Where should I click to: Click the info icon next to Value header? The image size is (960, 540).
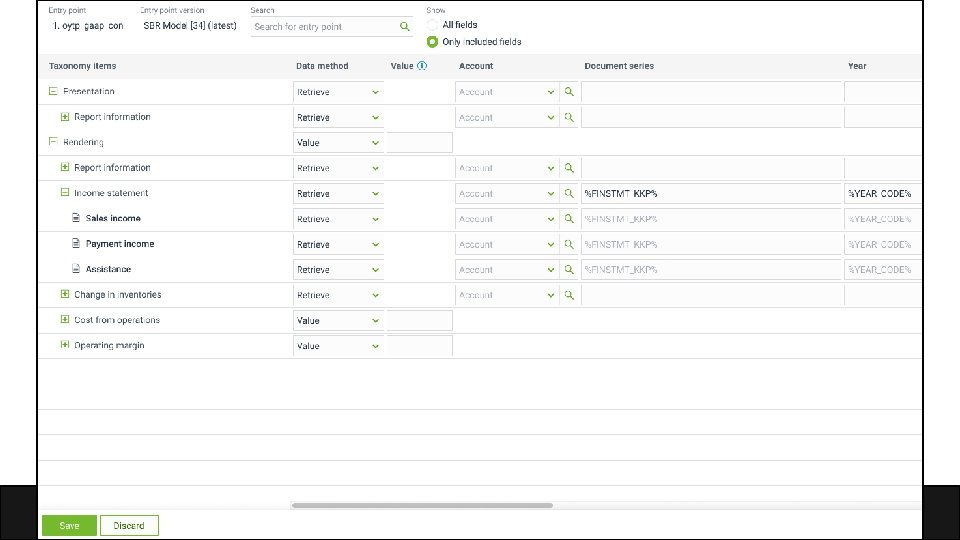(422, 66)
